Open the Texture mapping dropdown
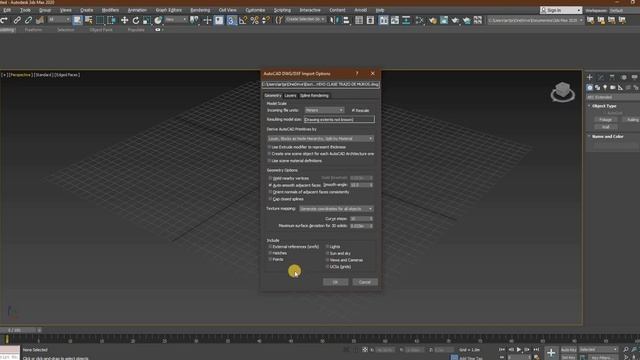The image size is (640, 360). 336,209
